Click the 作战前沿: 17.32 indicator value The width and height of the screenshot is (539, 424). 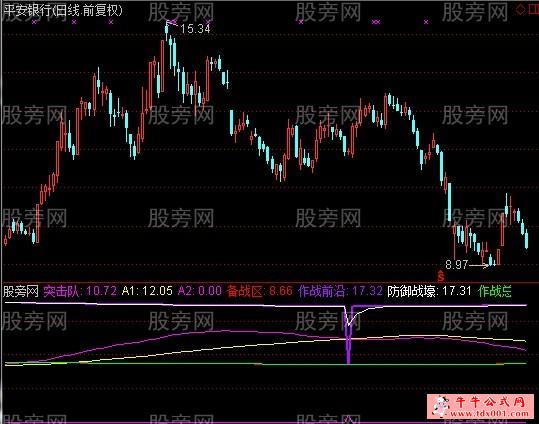[x=340, y=291]
